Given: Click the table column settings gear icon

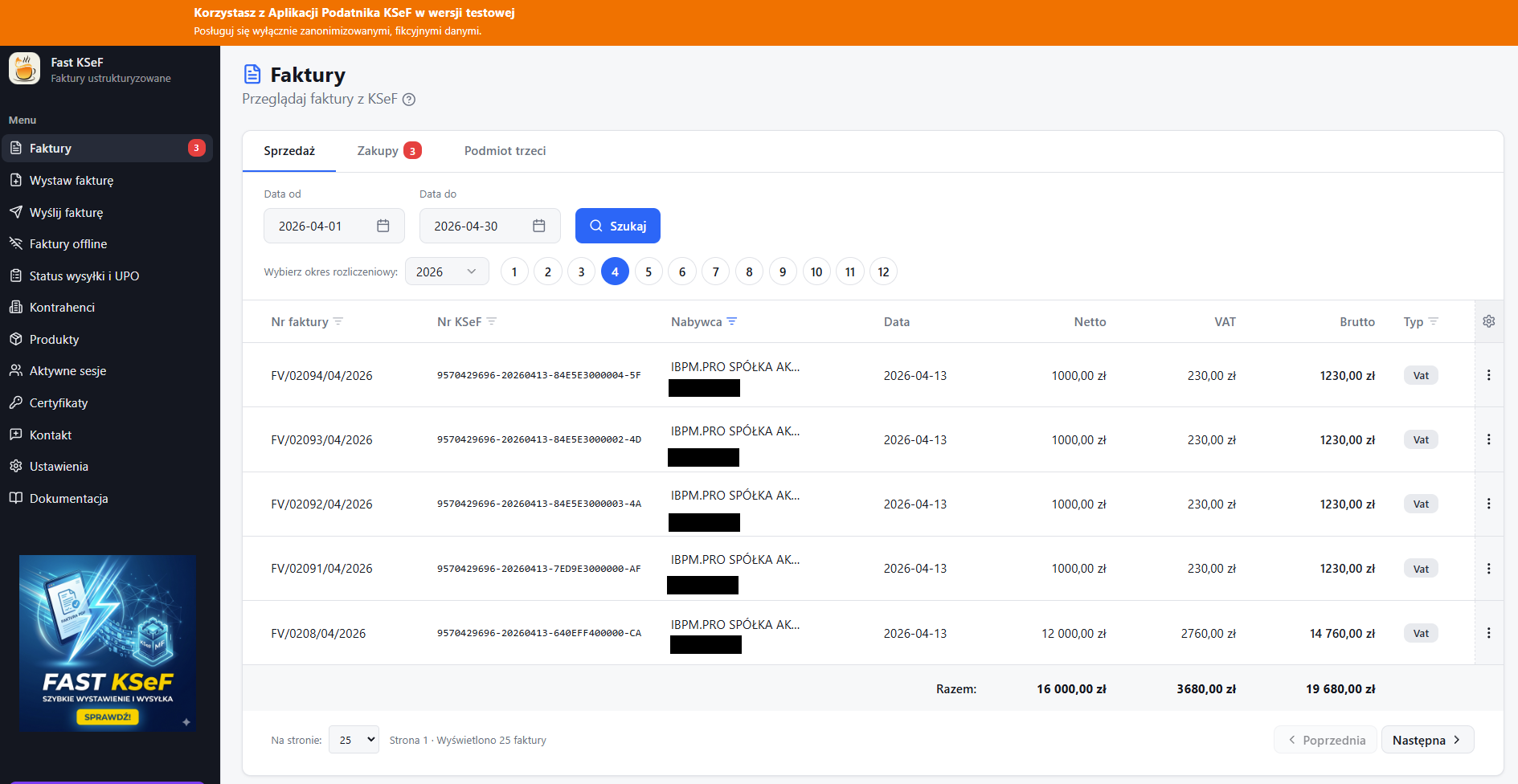Looking at the screenshot, I should (1488, 321).
